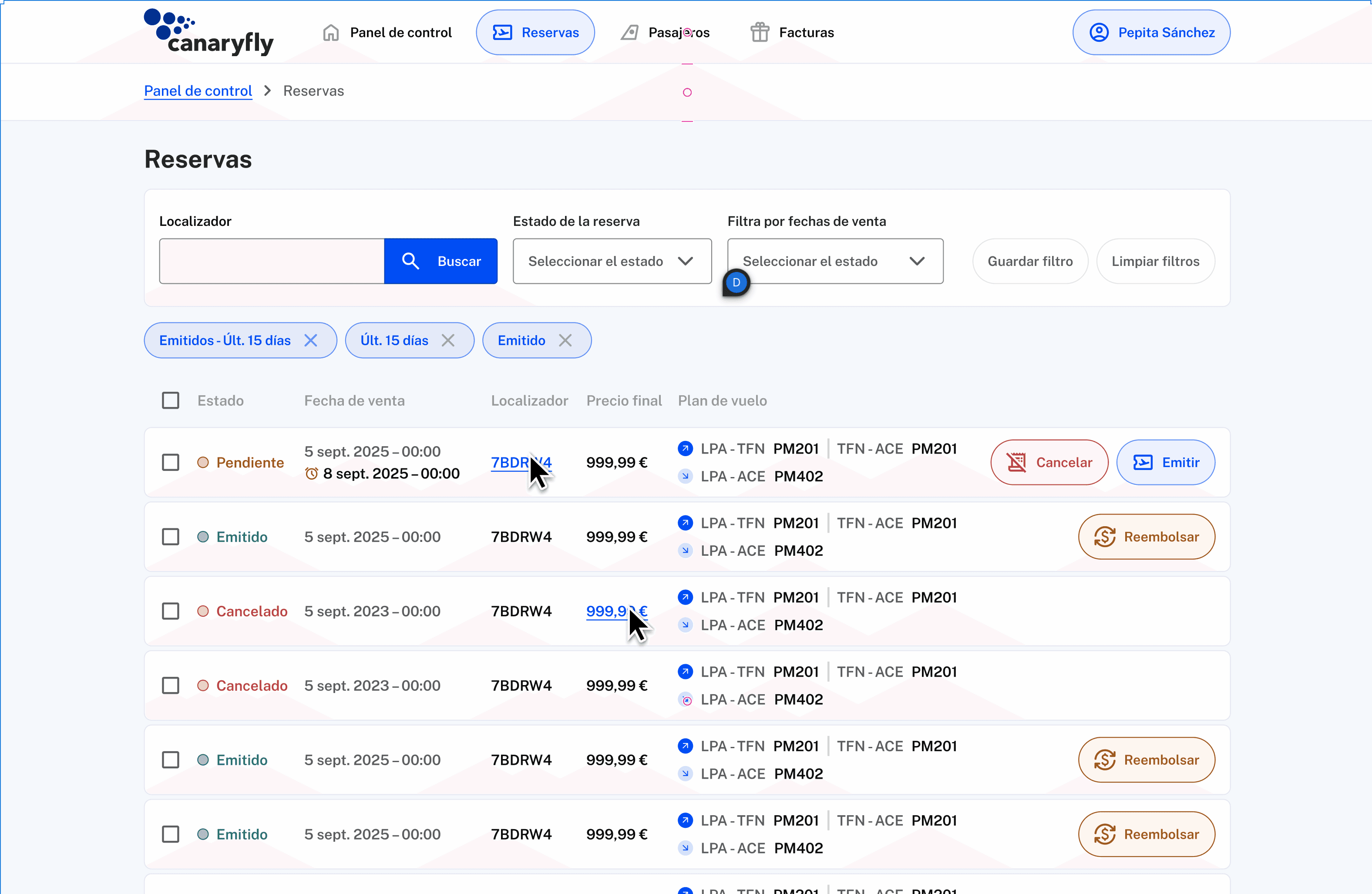The image size is (1372, 894).
Task: Click the canaryfly logo
Action: (x=208, y=32)
